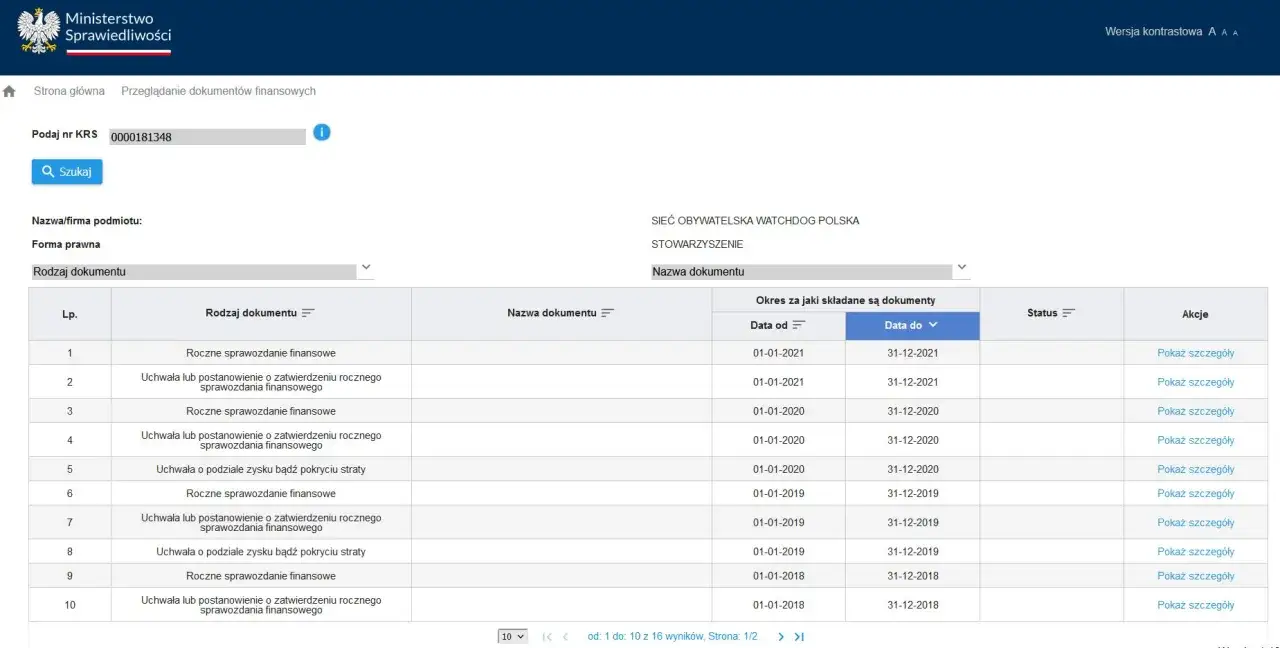The height and width of the screenshot is (648, 1280).
Task: Open the results-per-page selector showing 10
Action: click(x=512, y=636)
